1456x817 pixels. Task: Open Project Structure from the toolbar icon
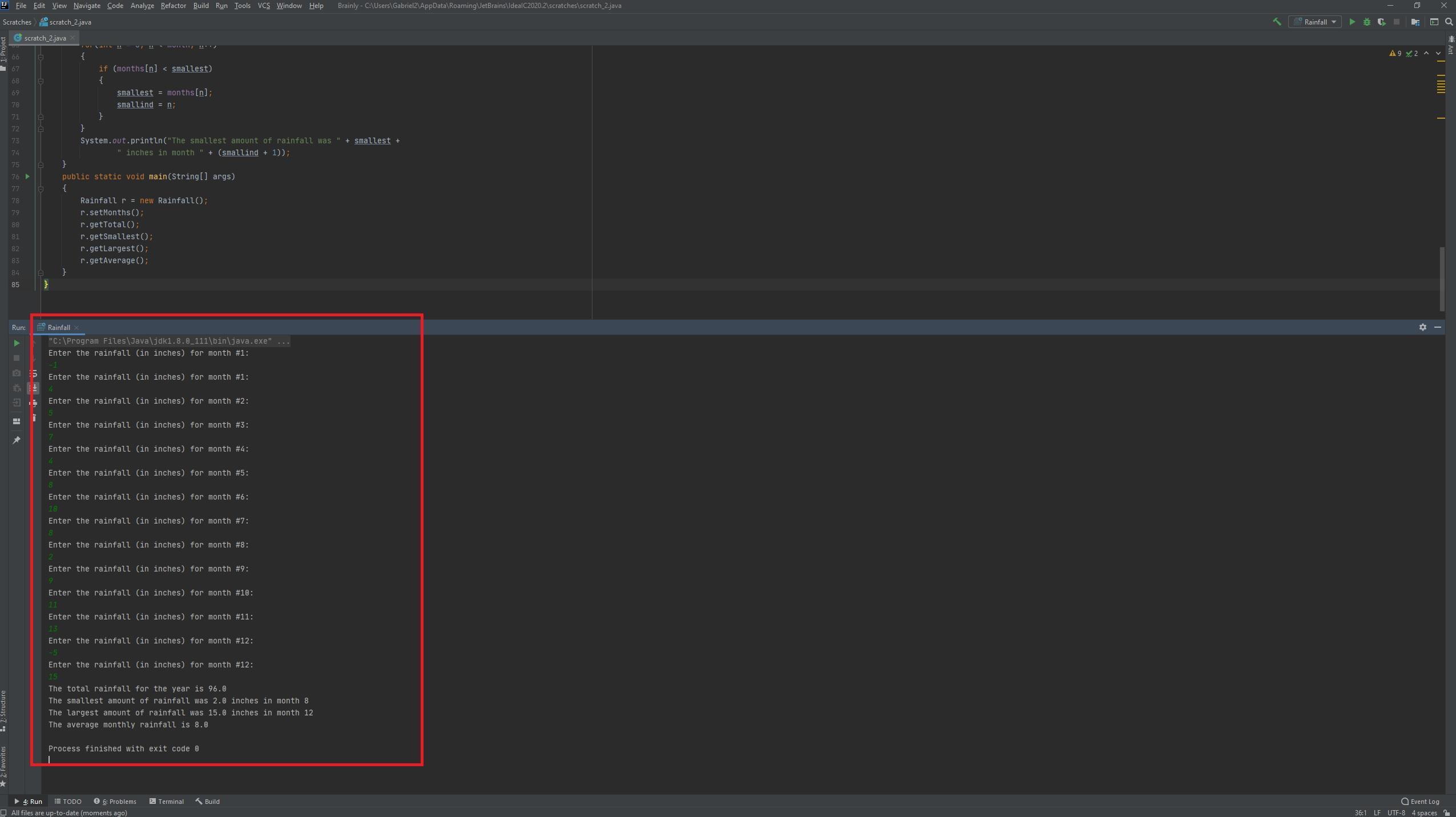click(1415, 22)
